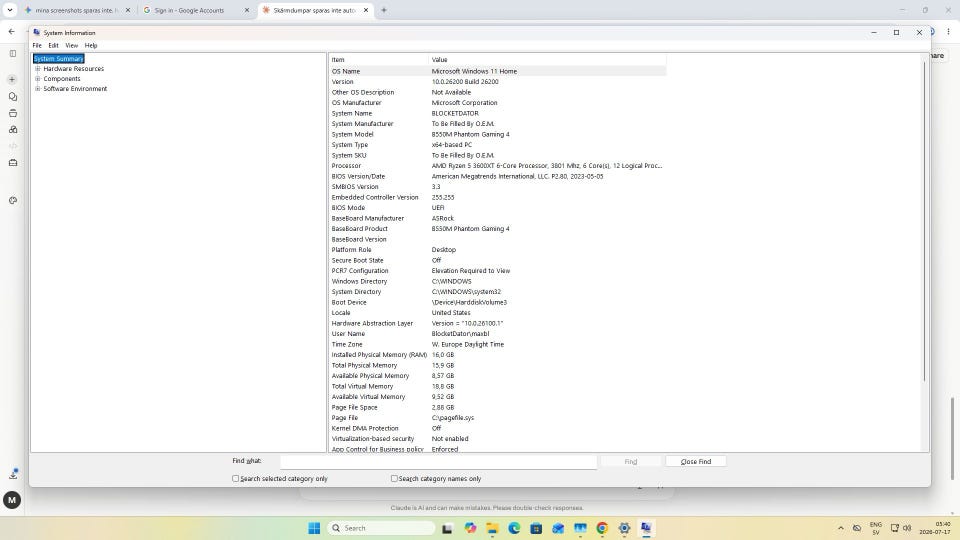The width and height of the screenshot is (960, 540).
Task: Click the Find button
Action: (631, 462)
